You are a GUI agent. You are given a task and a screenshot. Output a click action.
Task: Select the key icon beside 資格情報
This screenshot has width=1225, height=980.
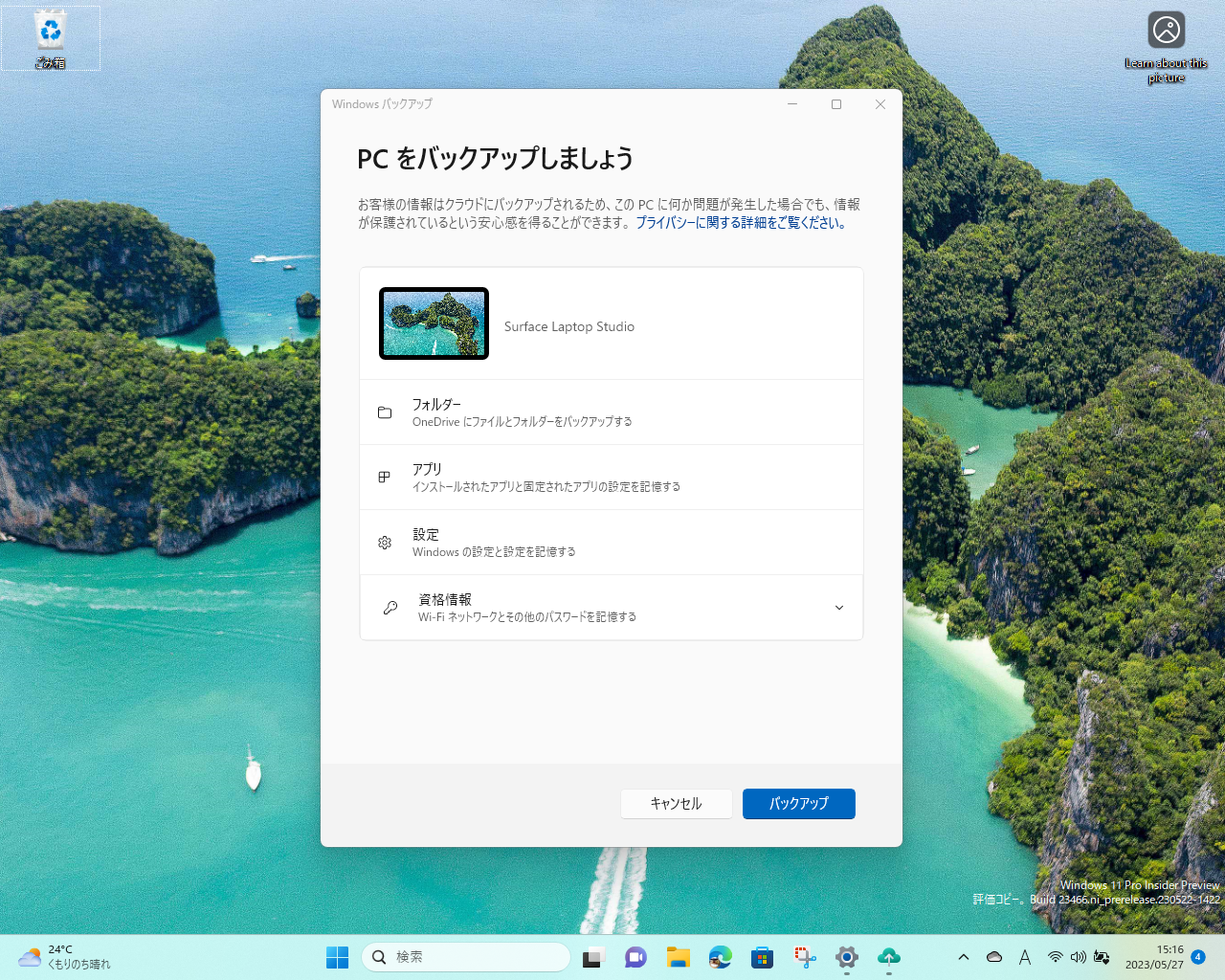click(389, 607)
